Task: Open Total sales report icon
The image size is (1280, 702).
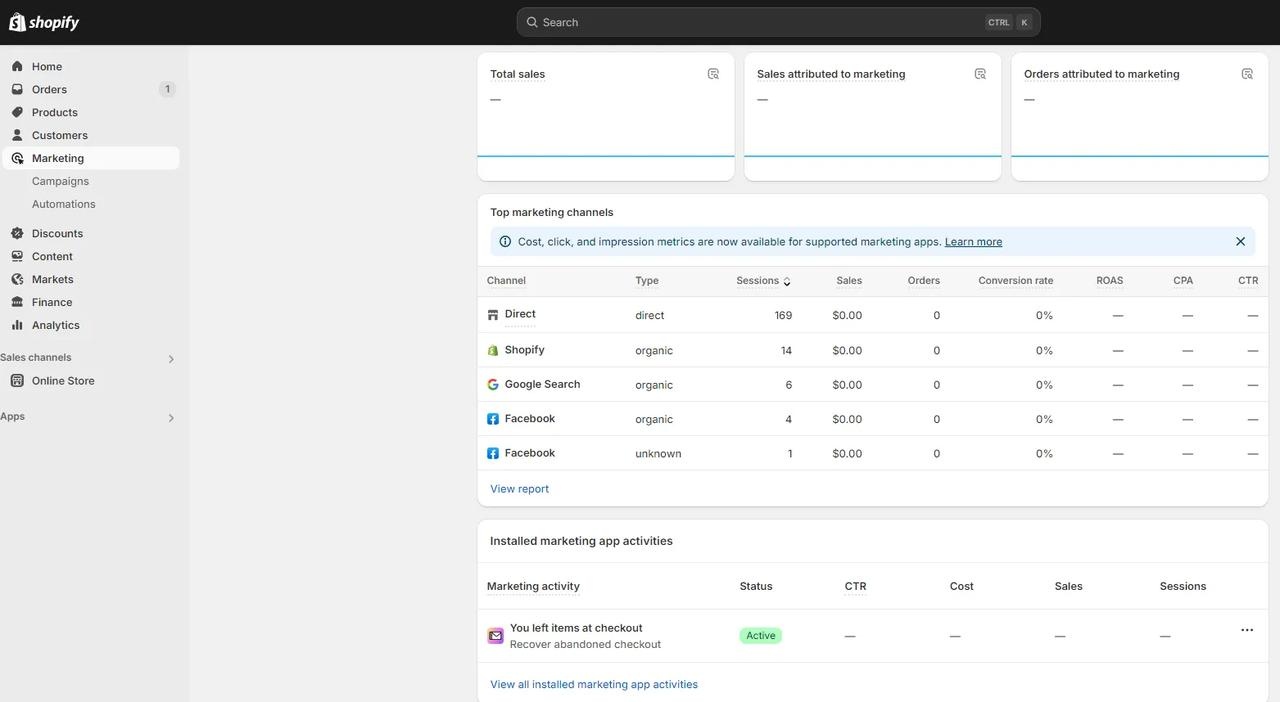Action: tap(713, 74)
